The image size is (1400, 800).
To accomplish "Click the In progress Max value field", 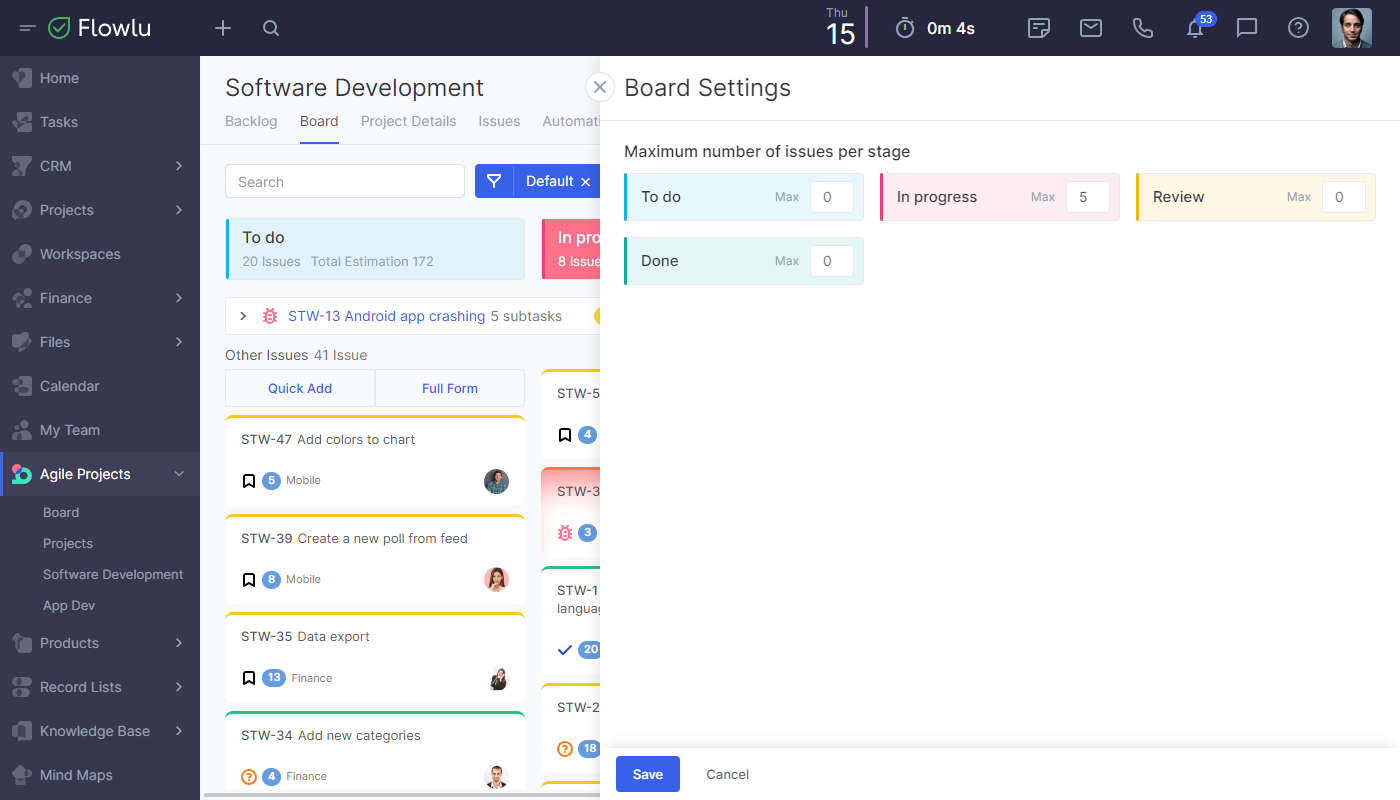I will click(1087, 197).
